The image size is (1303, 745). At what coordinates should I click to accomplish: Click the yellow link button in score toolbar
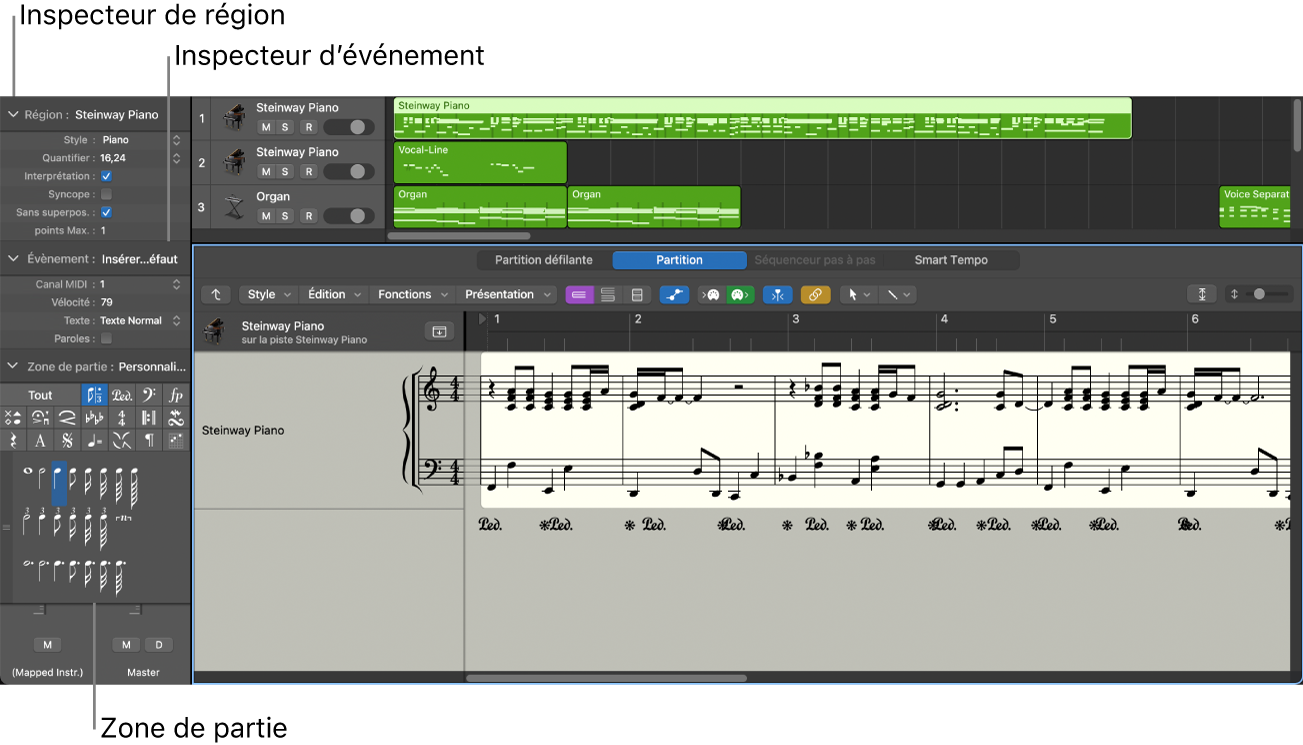[x=815, y=295]
